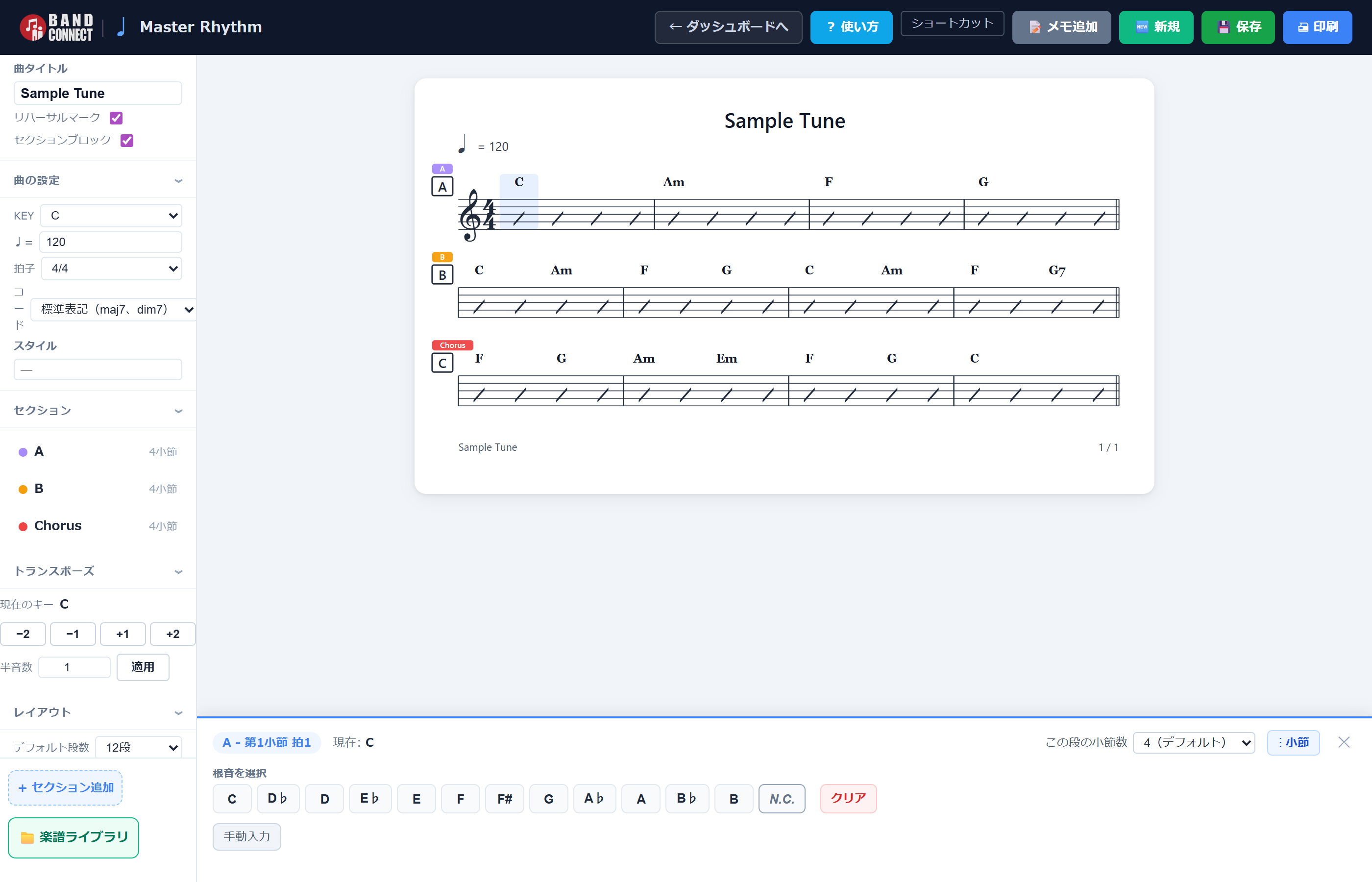This screenshot has width=1372, height=882.
Task: Select section A in the section list
Action: [x=98, y=452]
